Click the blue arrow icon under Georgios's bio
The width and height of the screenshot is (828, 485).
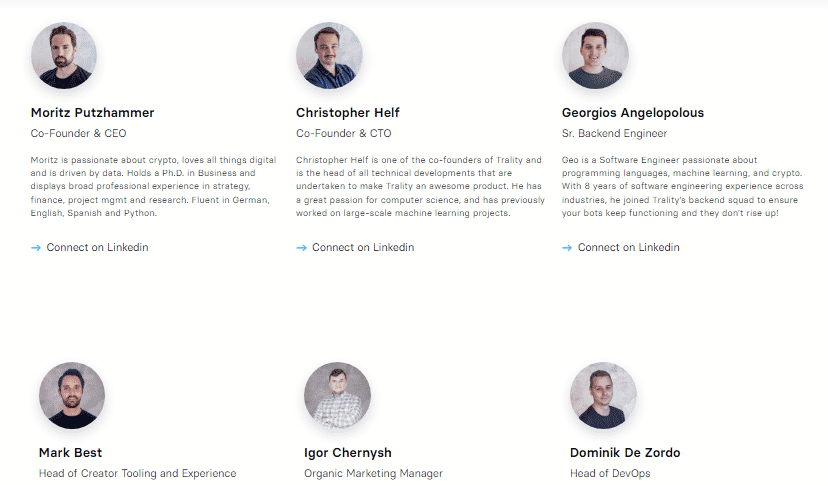567,248
